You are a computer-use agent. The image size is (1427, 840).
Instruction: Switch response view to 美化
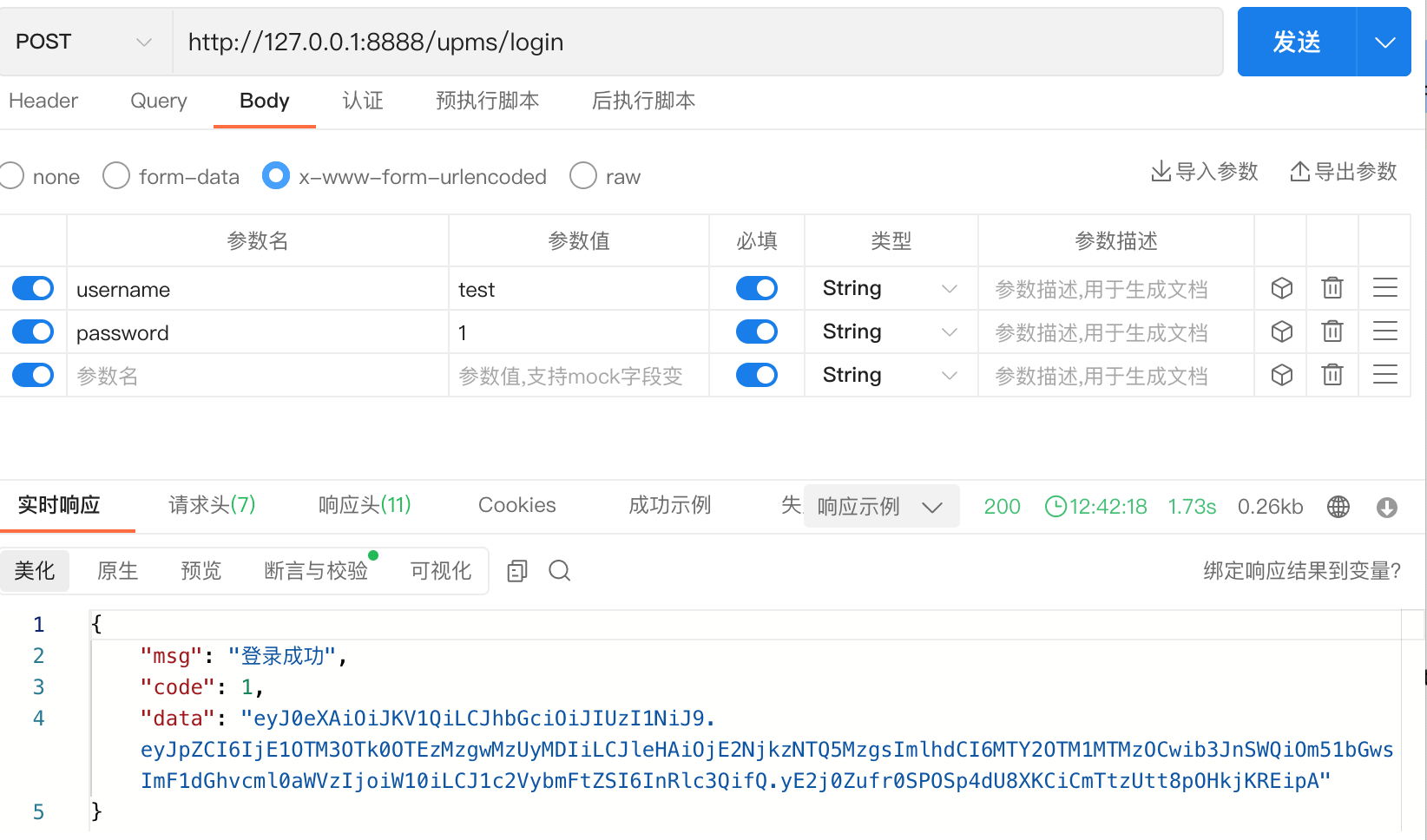pyautogui.click(x=35, y=570)
